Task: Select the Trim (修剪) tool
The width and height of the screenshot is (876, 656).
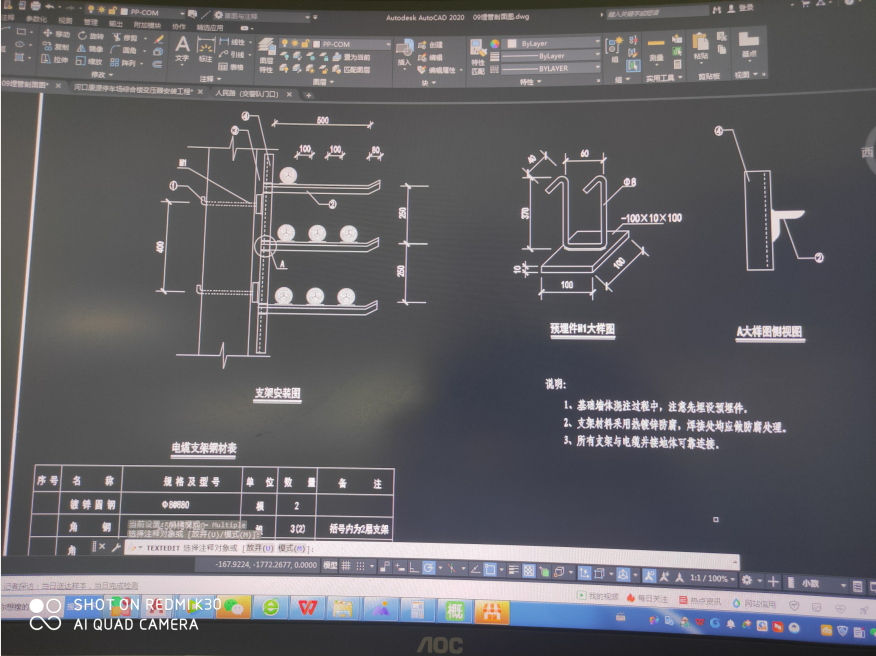Action: coord(125,37)
